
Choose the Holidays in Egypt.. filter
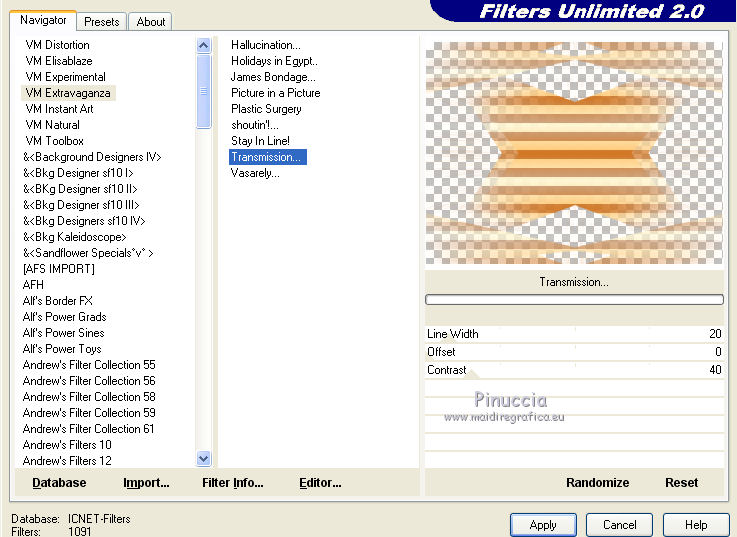tap(274, 61)
